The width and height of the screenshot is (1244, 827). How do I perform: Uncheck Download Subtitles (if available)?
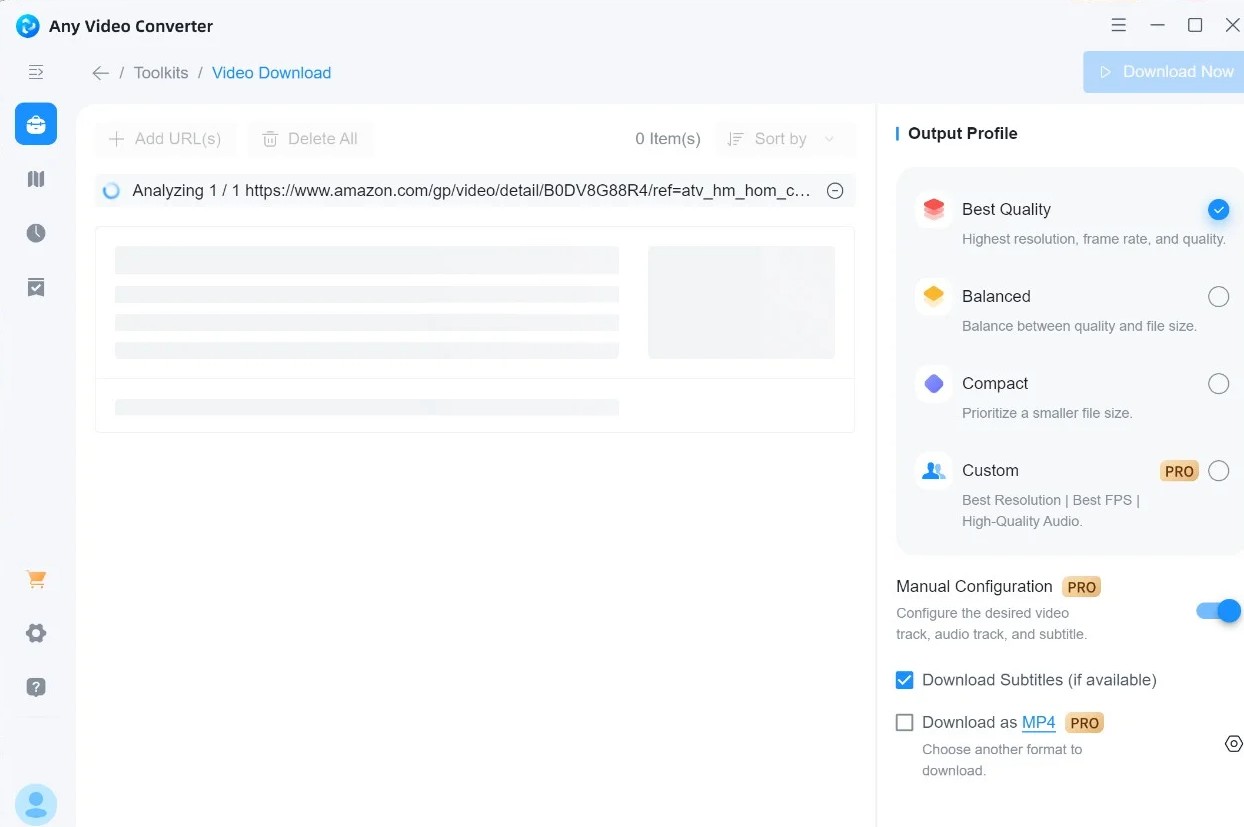[x=904, y=679]
